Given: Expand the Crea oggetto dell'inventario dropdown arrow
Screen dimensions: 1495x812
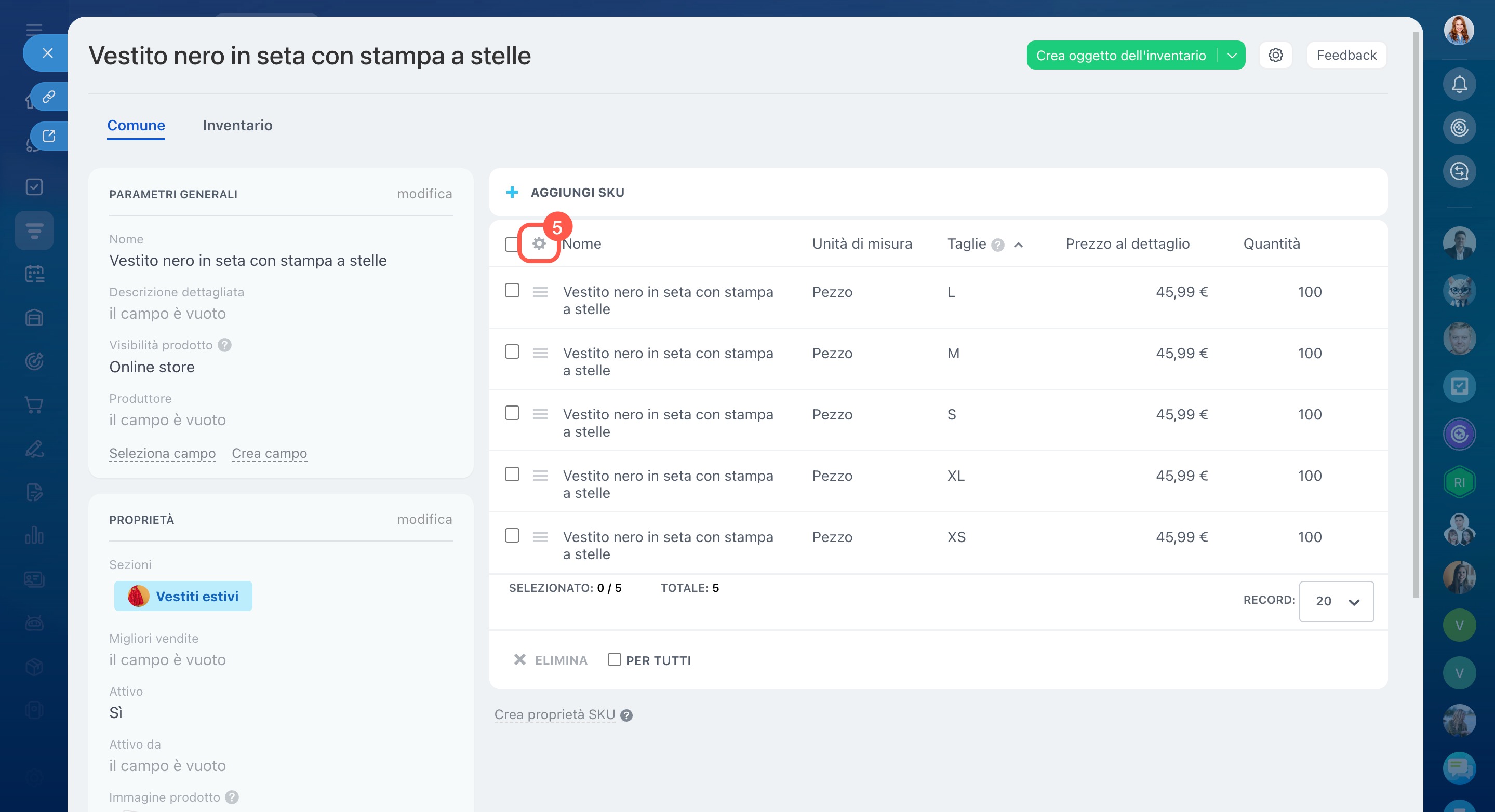Looking at the screenshot, I should [1232, 55].
